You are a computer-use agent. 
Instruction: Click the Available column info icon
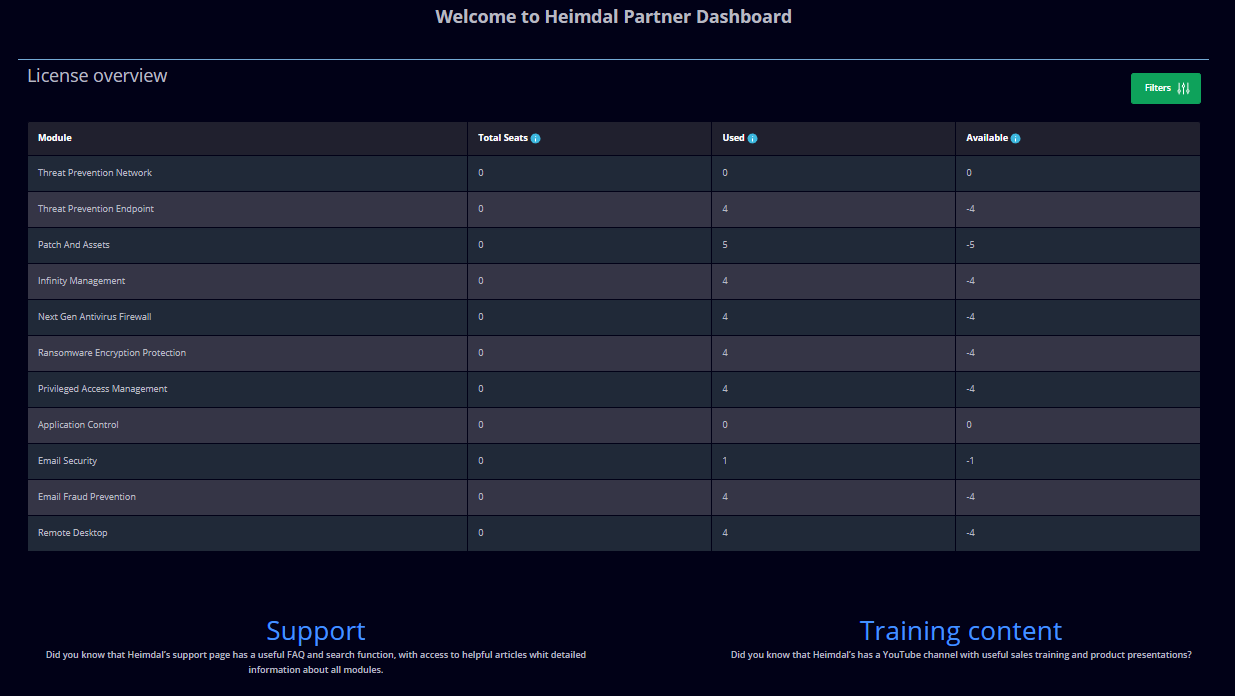click(1016, 138)
